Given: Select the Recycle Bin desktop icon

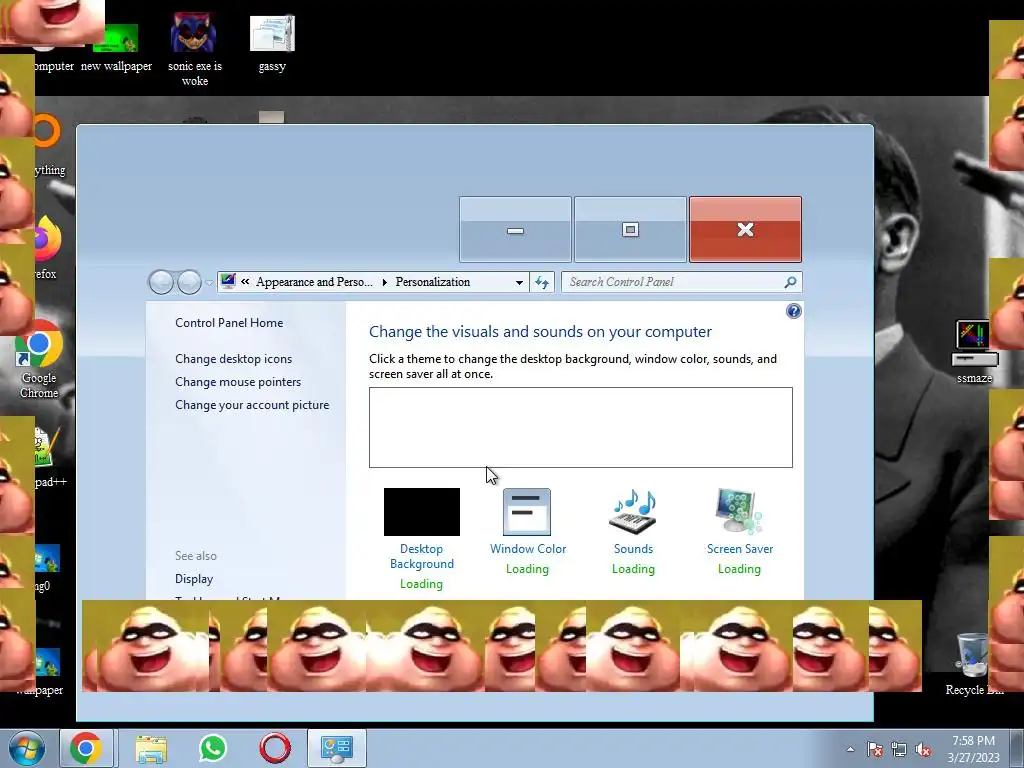Looking at the screenshot, I should click(x=973, y=664).
